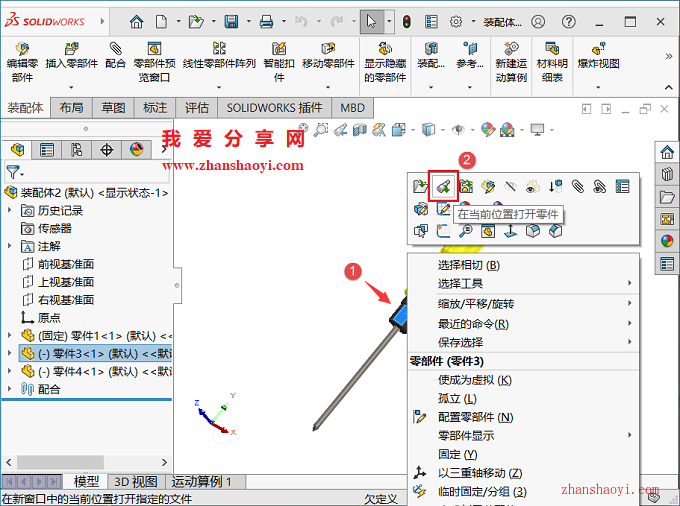680x506 pixels.
Task: Open the ConfigurationManager tab icon
Action: pos(76,150)
